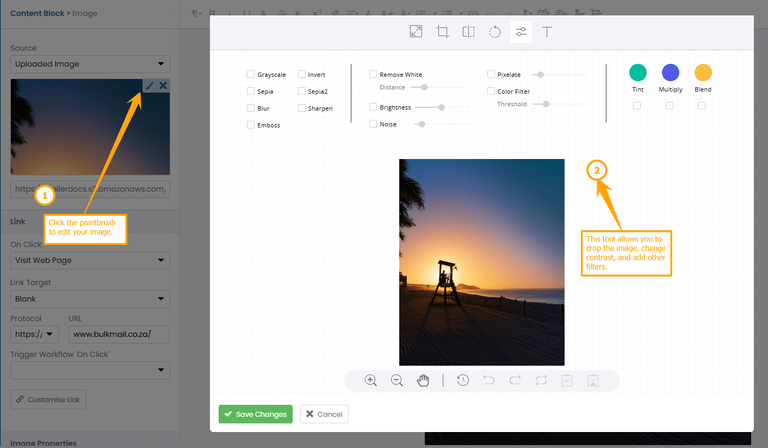Click the URL field www.bulkmail.co.za/
This screenshot has height=448, width=768.
click(119, 334)
